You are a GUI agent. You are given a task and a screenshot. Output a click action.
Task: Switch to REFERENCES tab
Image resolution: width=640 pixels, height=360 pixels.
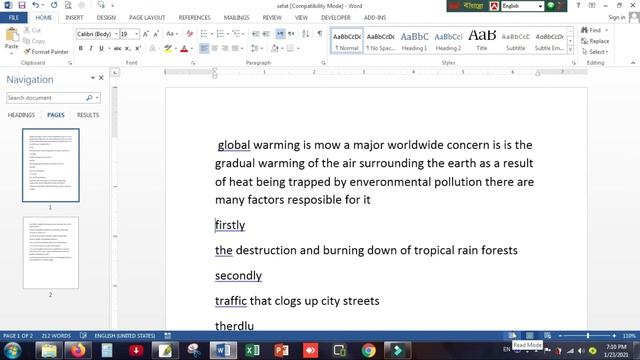(x=194, y=18)
